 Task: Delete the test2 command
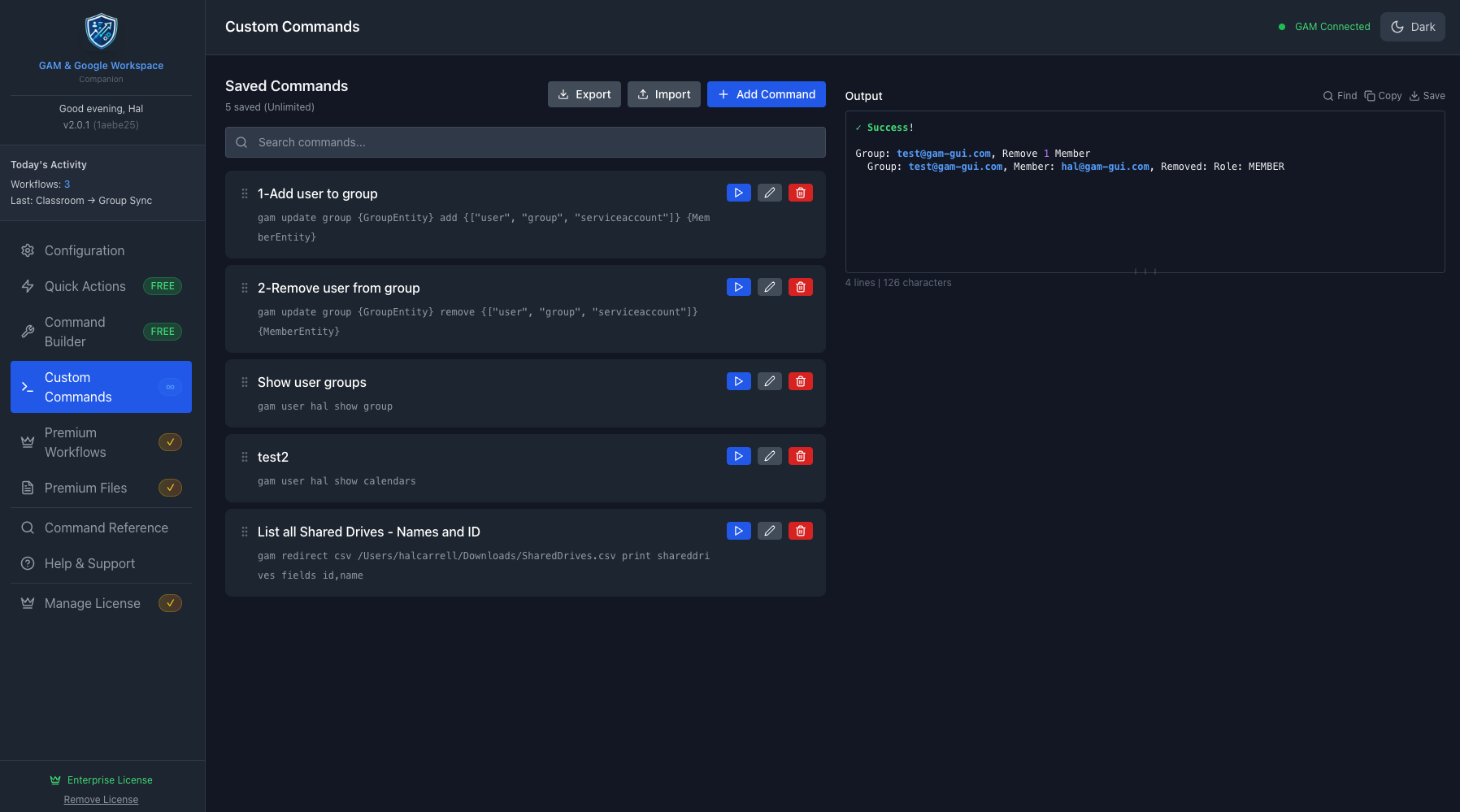pyautogui.click(x=800, y=456)
